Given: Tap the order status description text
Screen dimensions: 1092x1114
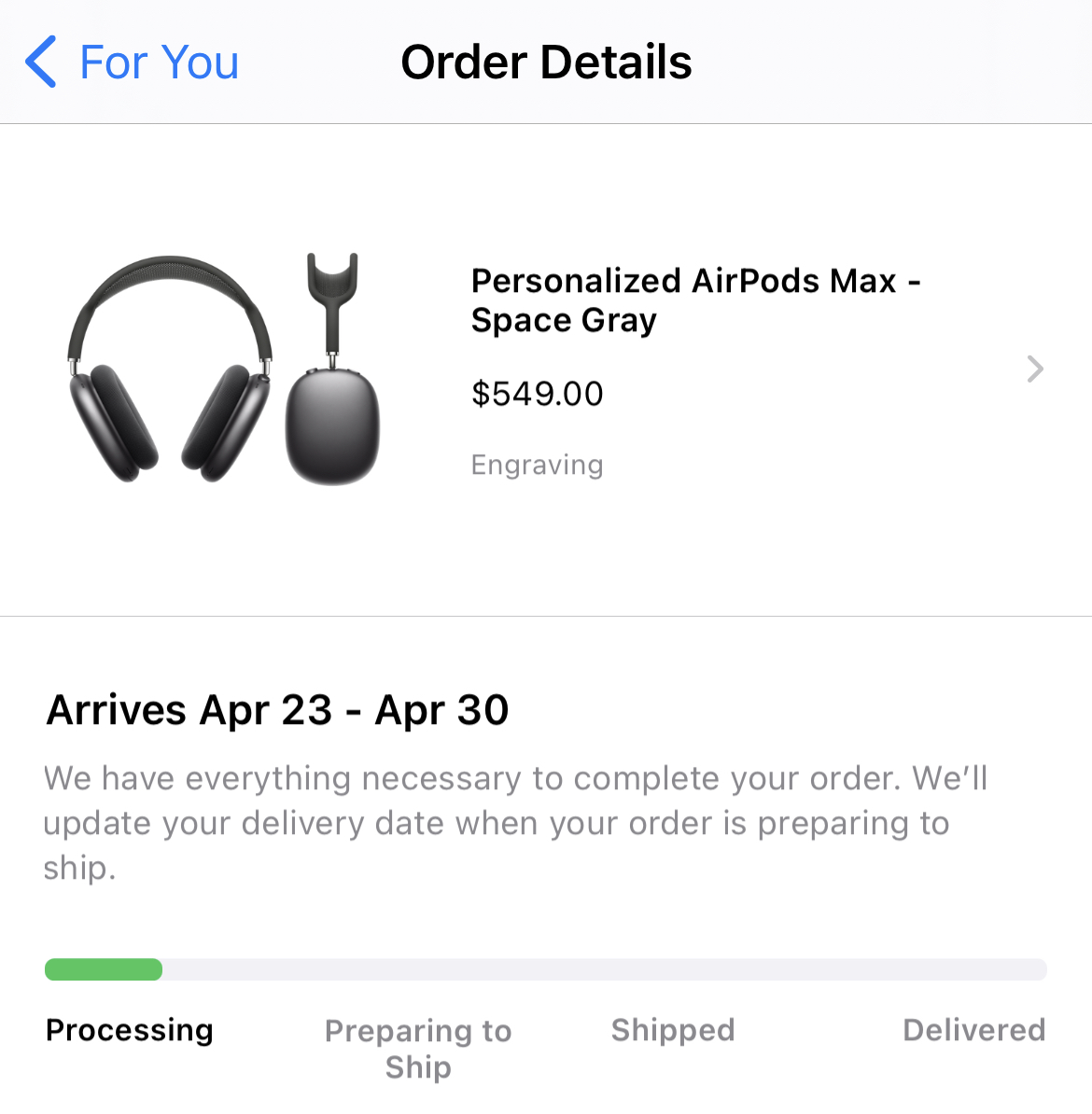Looking at the screenshot, I should (x=513, y=823).
